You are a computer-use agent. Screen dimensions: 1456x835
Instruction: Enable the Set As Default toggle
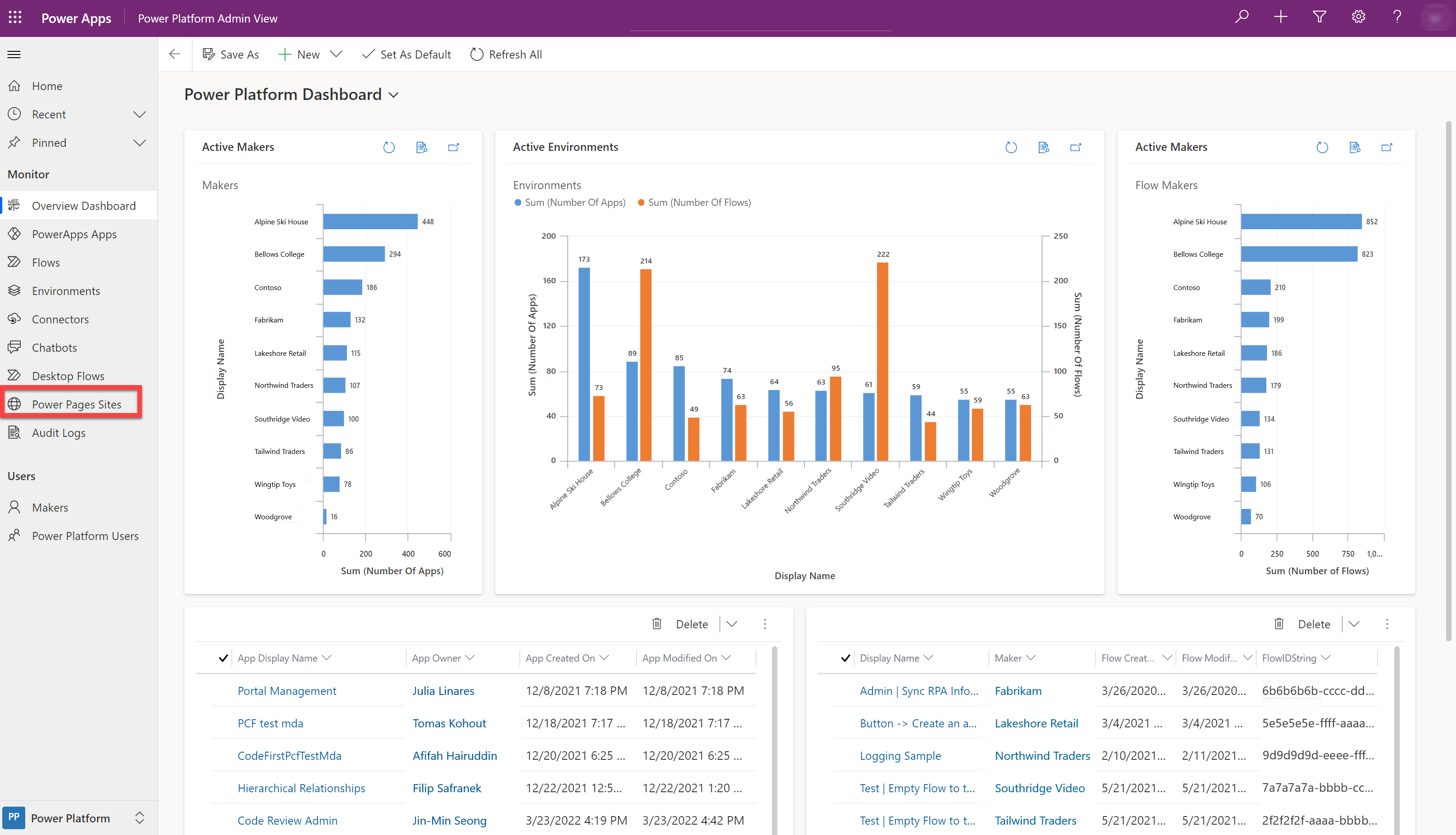[x=405, y=54]
